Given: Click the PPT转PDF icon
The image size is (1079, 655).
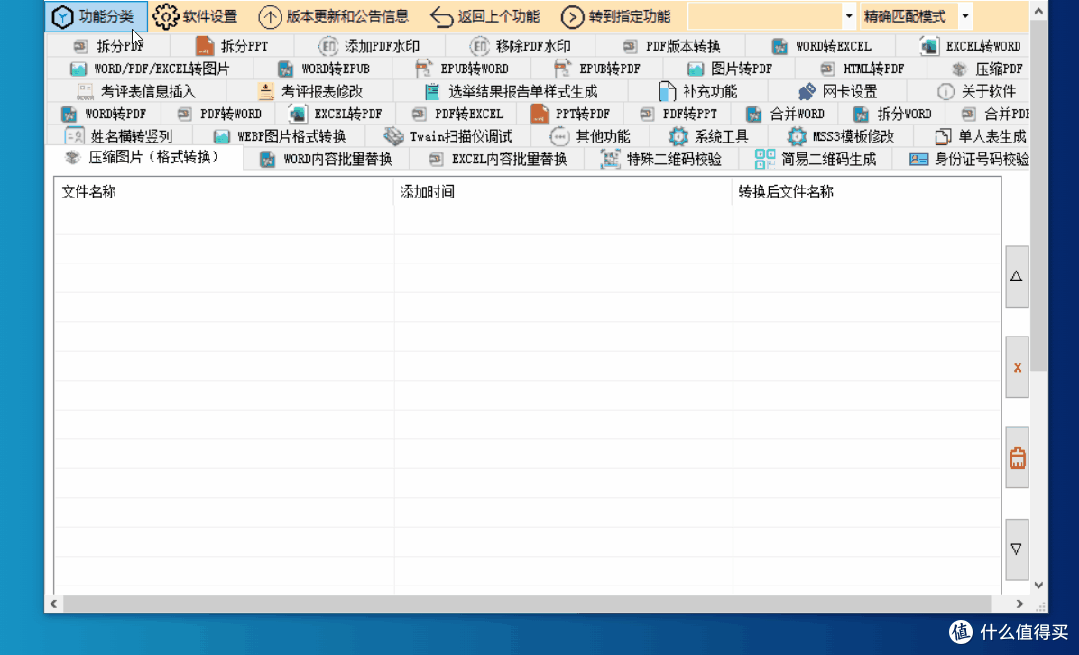Looking at the screenshot, I should coord(540,114).
